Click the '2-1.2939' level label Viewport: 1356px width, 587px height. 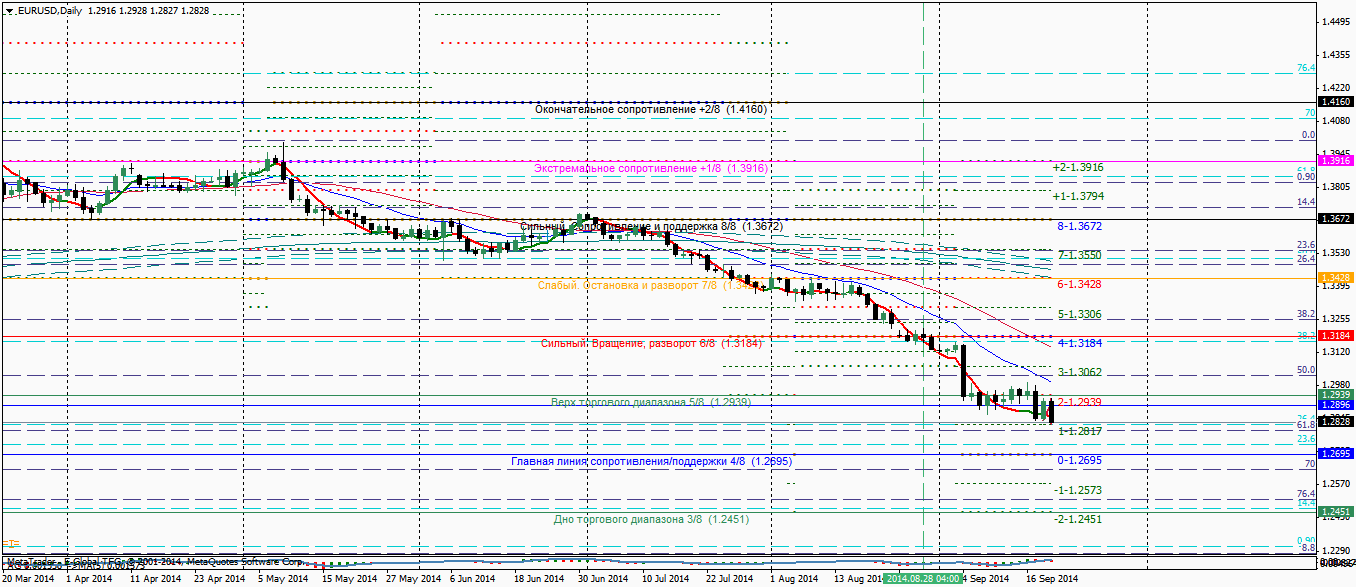pyautogui.click(x=1080, y=401)
